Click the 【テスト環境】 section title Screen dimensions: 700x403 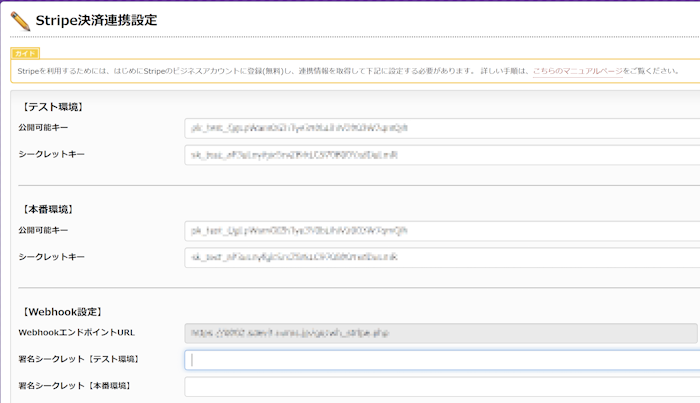(x=51, y=107)
